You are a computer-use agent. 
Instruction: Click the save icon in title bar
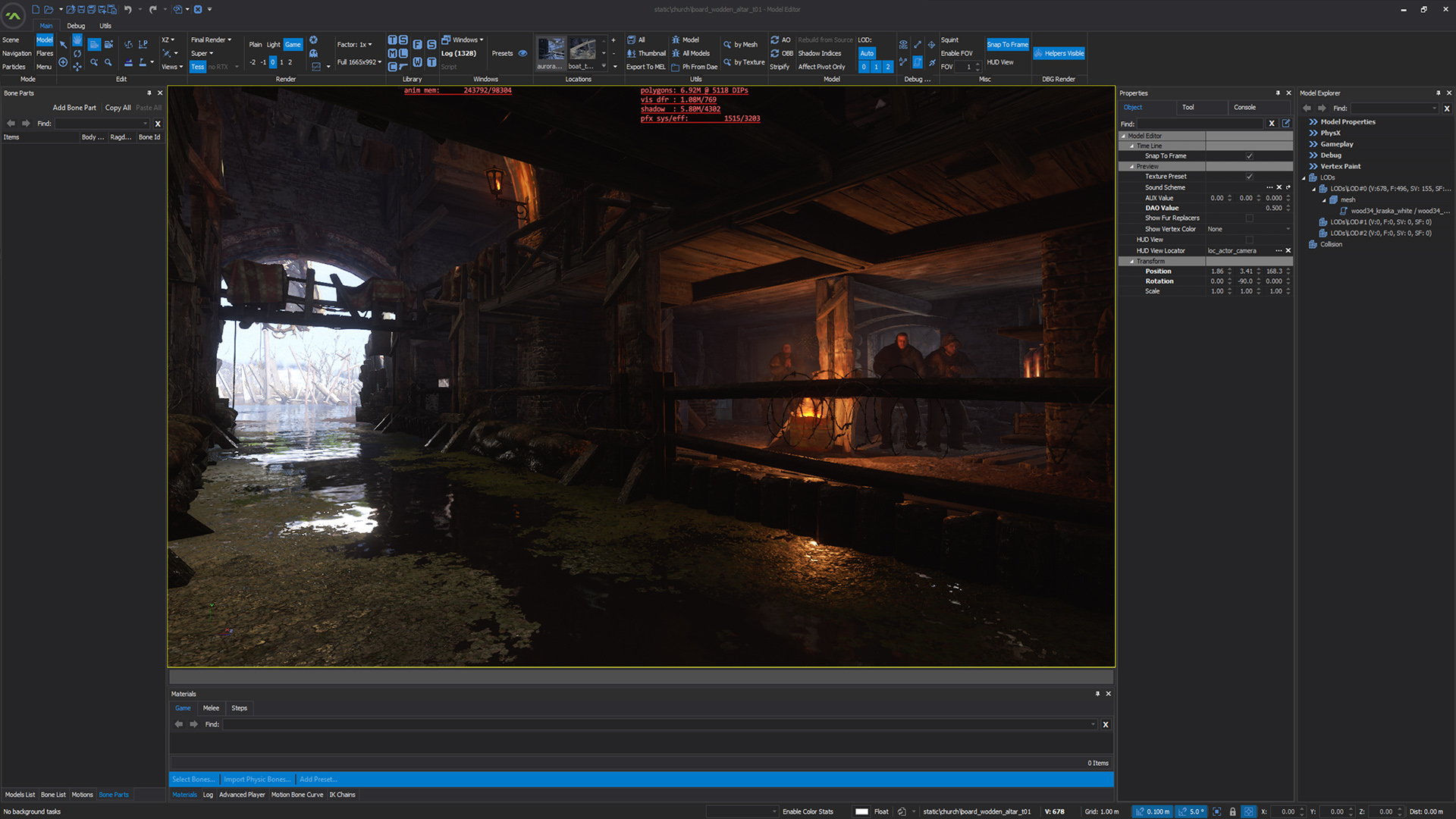[81, 9]
